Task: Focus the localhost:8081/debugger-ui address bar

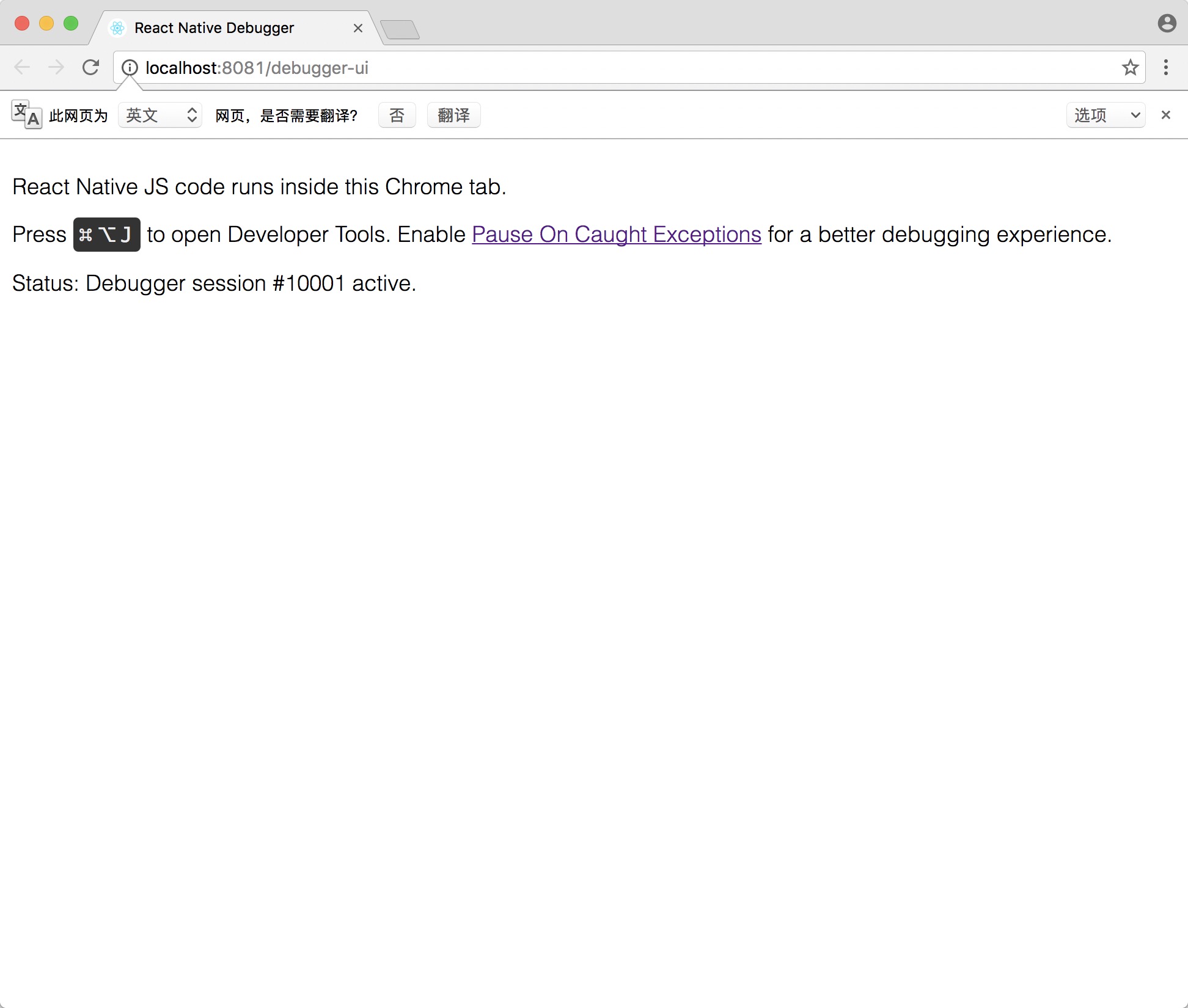Action: [629, 67]
